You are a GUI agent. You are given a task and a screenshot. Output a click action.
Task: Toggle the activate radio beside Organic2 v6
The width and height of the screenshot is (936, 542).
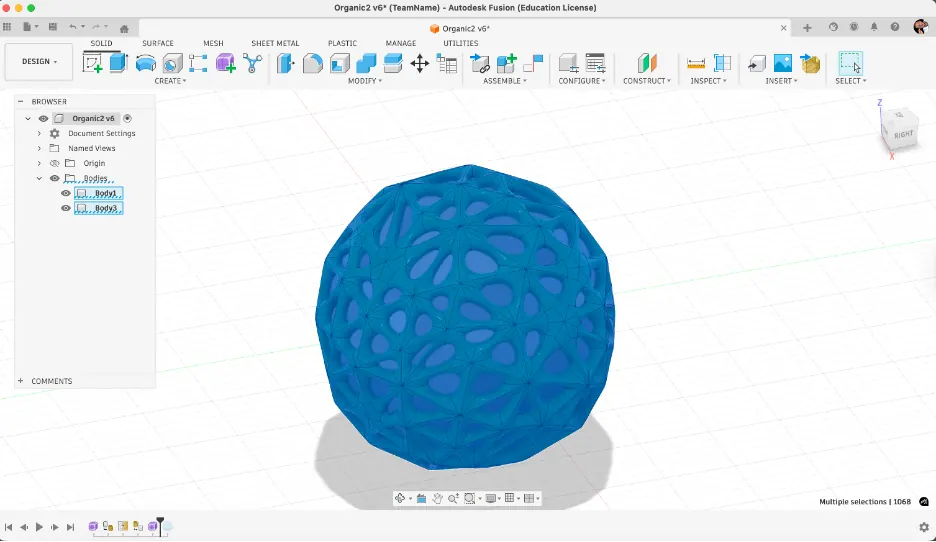[127, 118]
